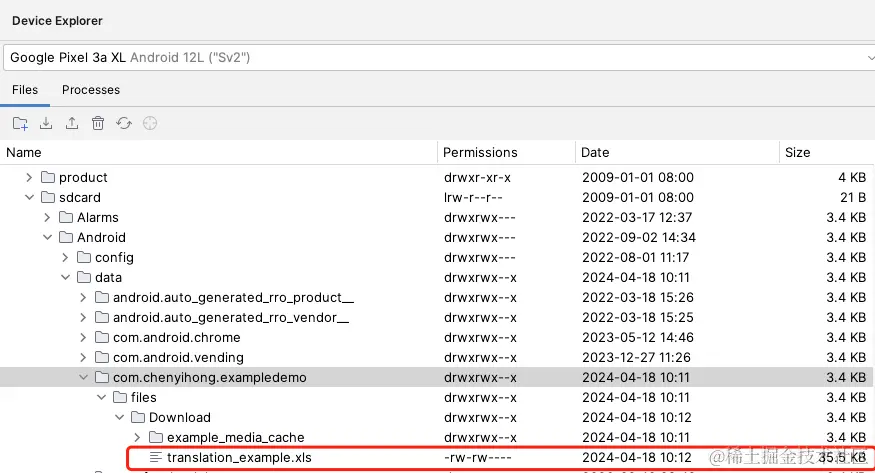Screen dimensions: 875x473
Task: Collapse the Android folder
Action: pyautogui.click(x=47, y=238)
